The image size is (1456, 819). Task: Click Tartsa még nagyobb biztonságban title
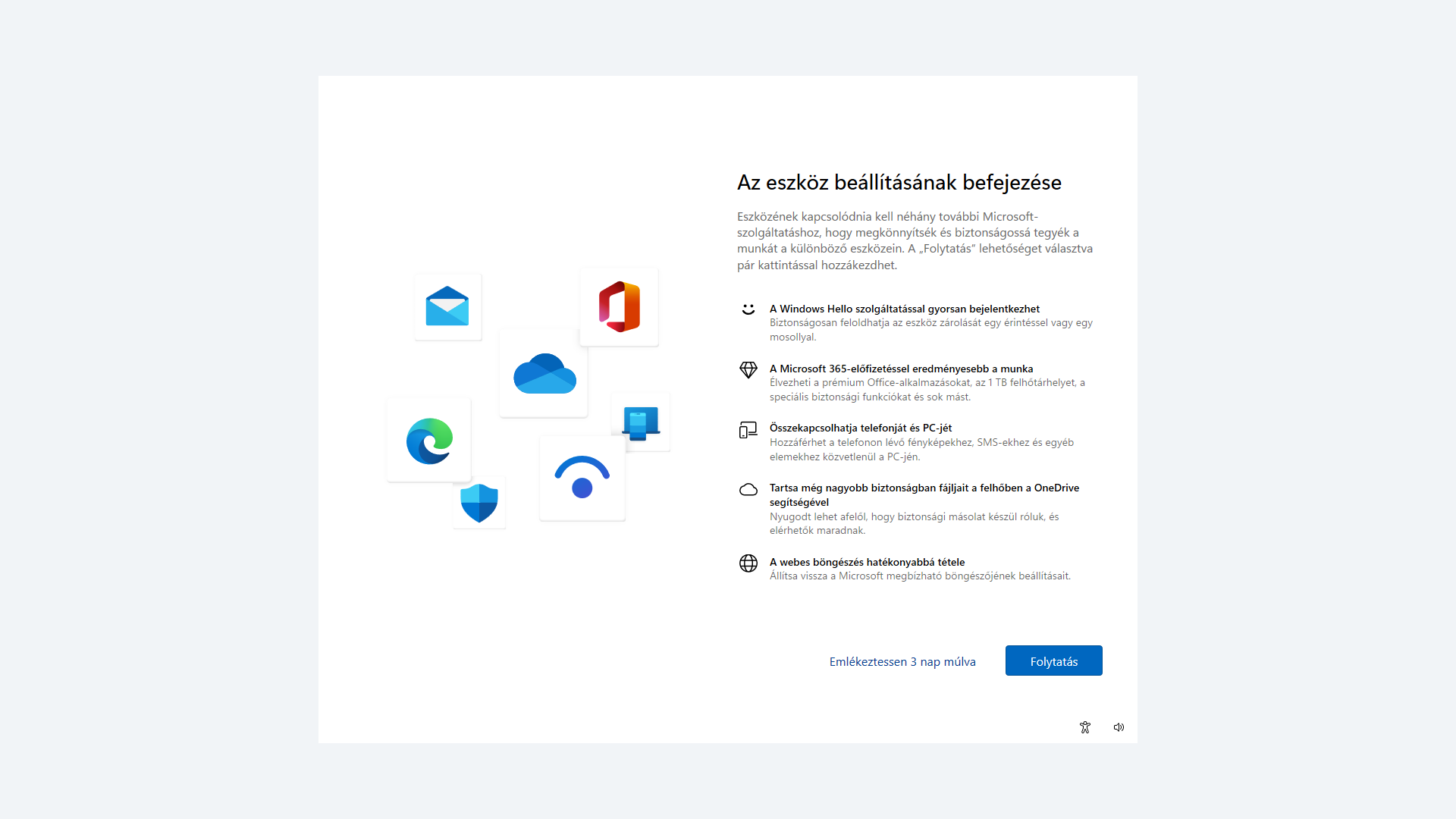pos(924,494)
